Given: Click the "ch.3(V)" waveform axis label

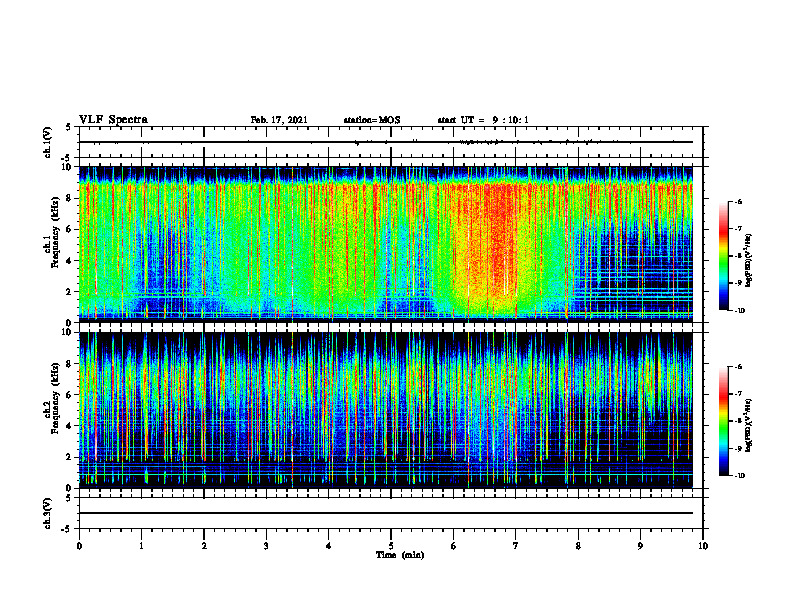Looking at the screenshot, I should [47, 513].
